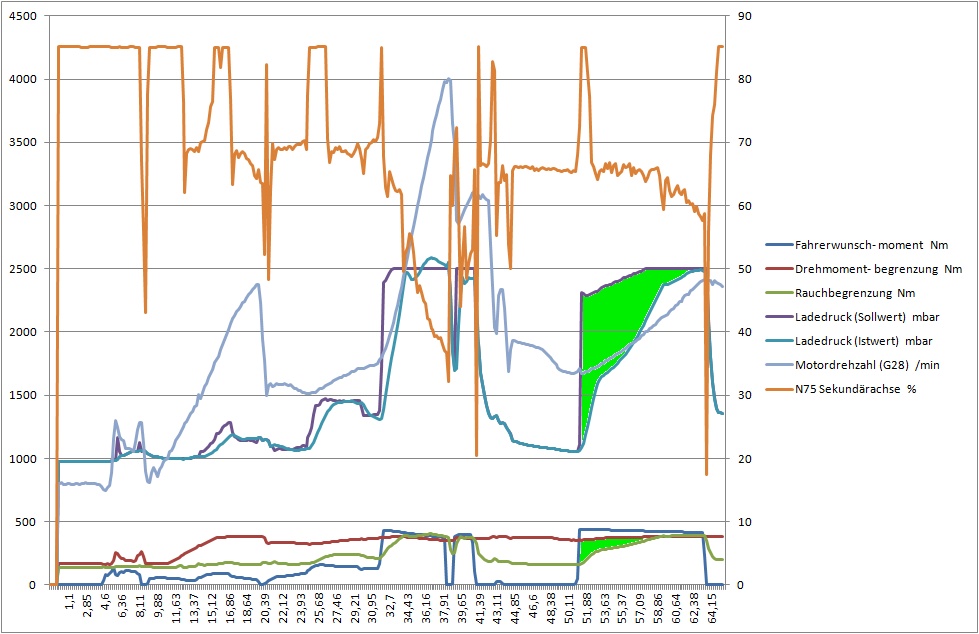Image resolution: width=979 pixels, height=634 pixels.
Task: Click the left axis label 2000
Action: (x=22, y=332)
